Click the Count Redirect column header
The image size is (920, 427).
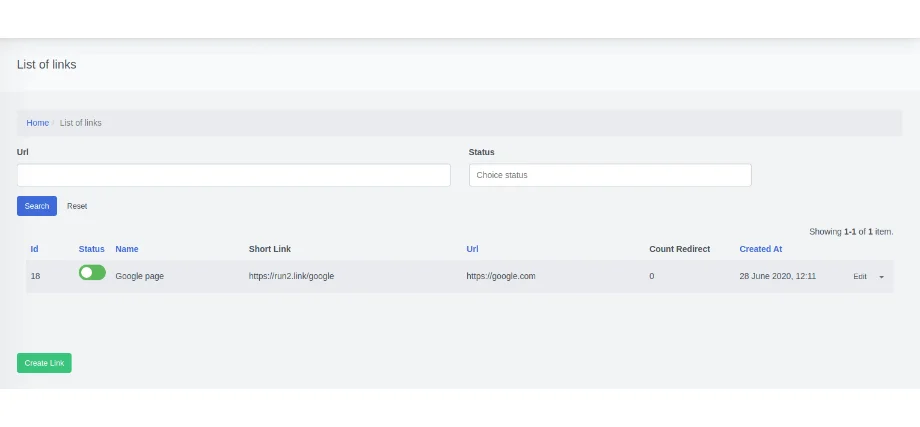(679, 249)
